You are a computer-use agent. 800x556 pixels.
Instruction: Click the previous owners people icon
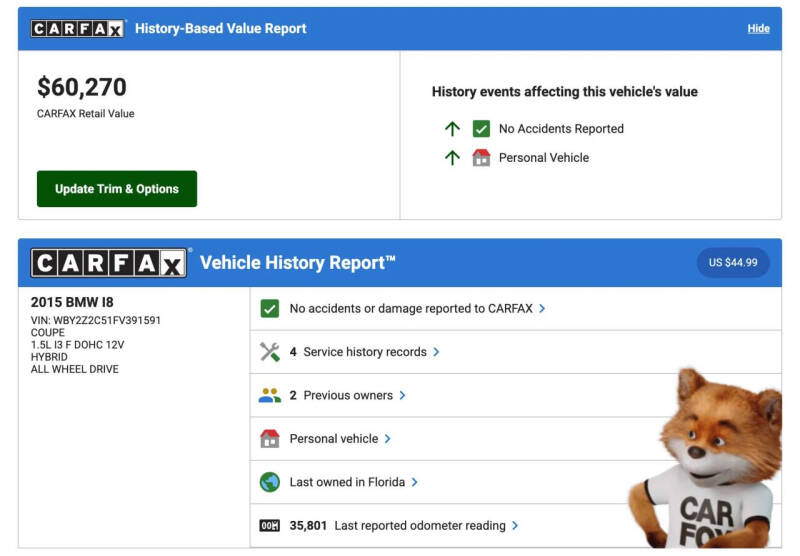pyautogui.click(x=269, y=395)
